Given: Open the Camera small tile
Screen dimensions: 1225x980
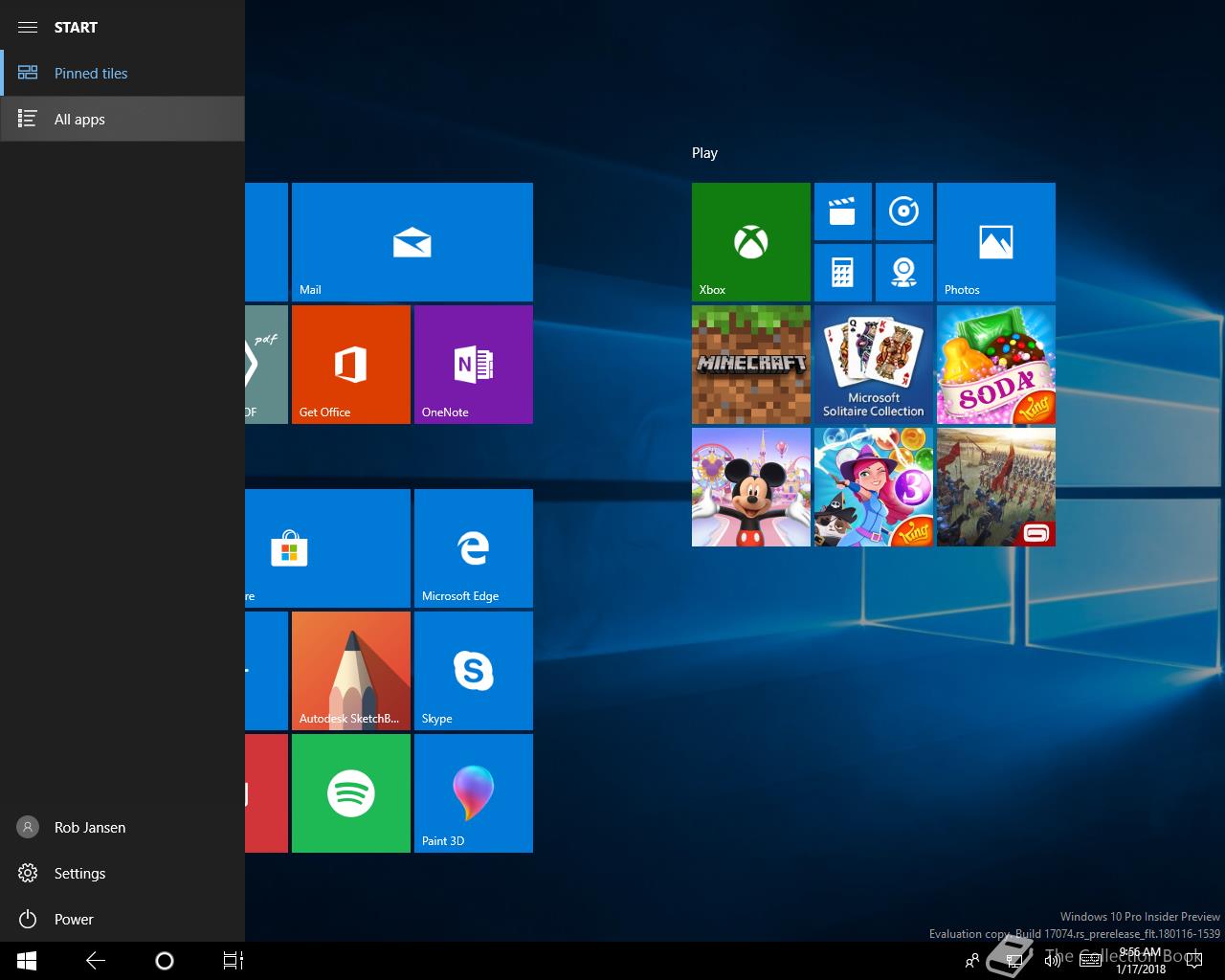Looking at the screenshot, I should tap(904, 273).
